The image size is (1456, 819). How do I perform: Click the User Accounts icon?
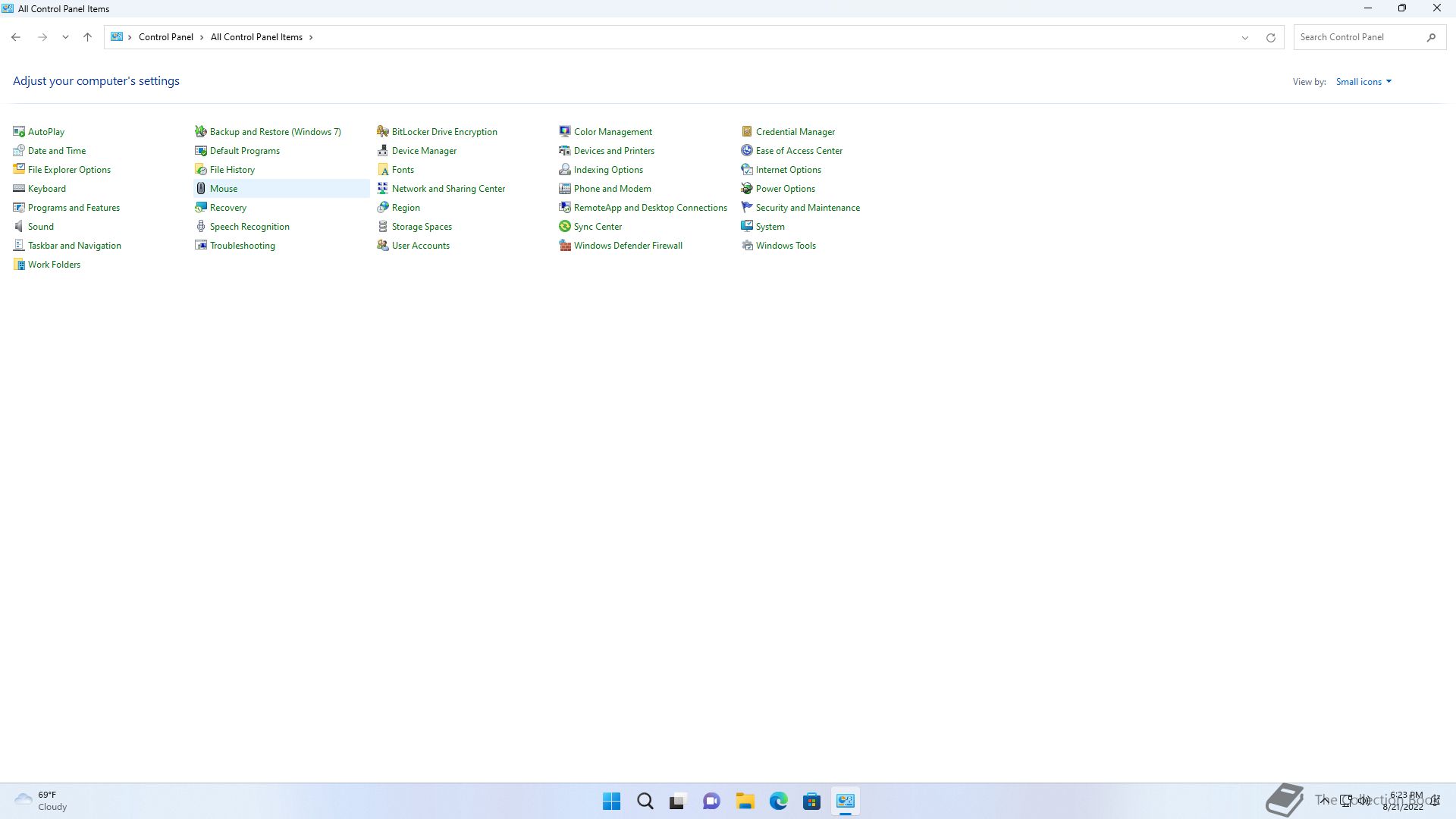[x=383, y=246]
